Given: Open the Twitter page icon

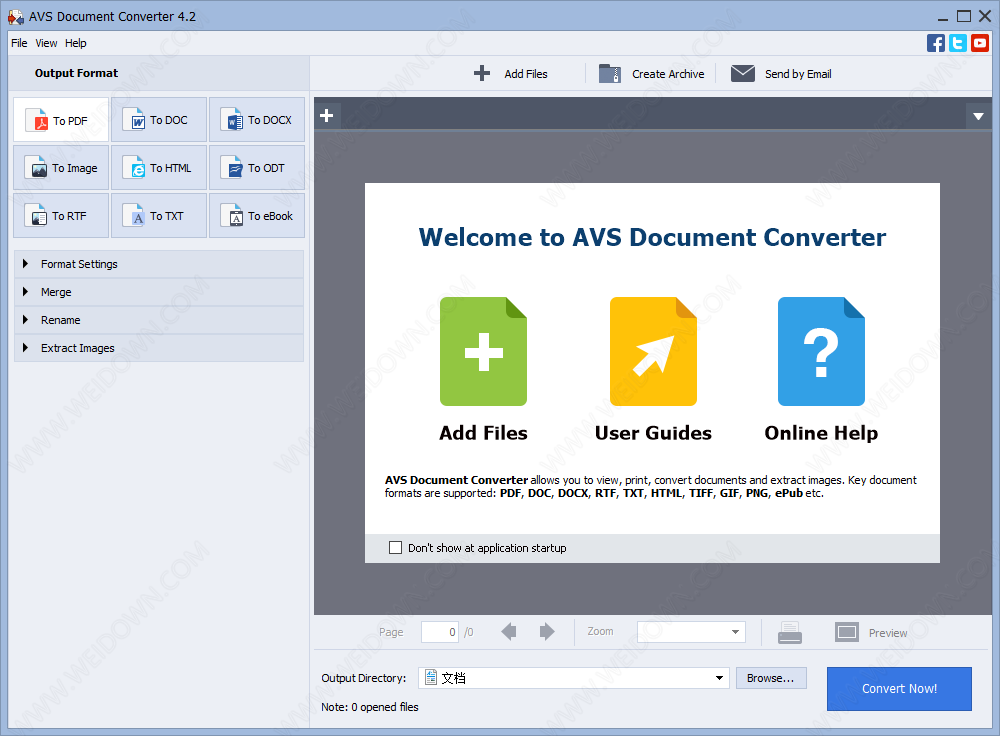Looking at the screenshot, I should pyautogui.click(x=957, y=43).
